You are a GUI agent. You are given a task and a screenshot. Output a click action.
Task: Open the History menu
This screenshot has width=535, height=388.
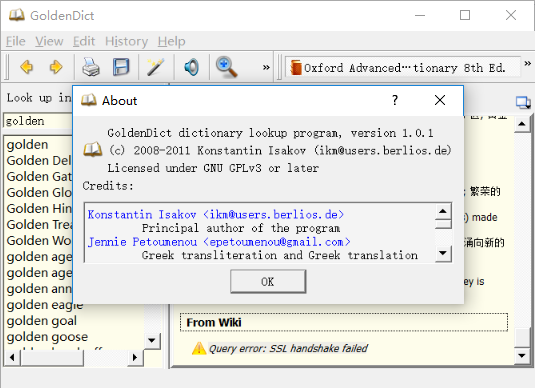pyautogui.click(x=127, y=41)
